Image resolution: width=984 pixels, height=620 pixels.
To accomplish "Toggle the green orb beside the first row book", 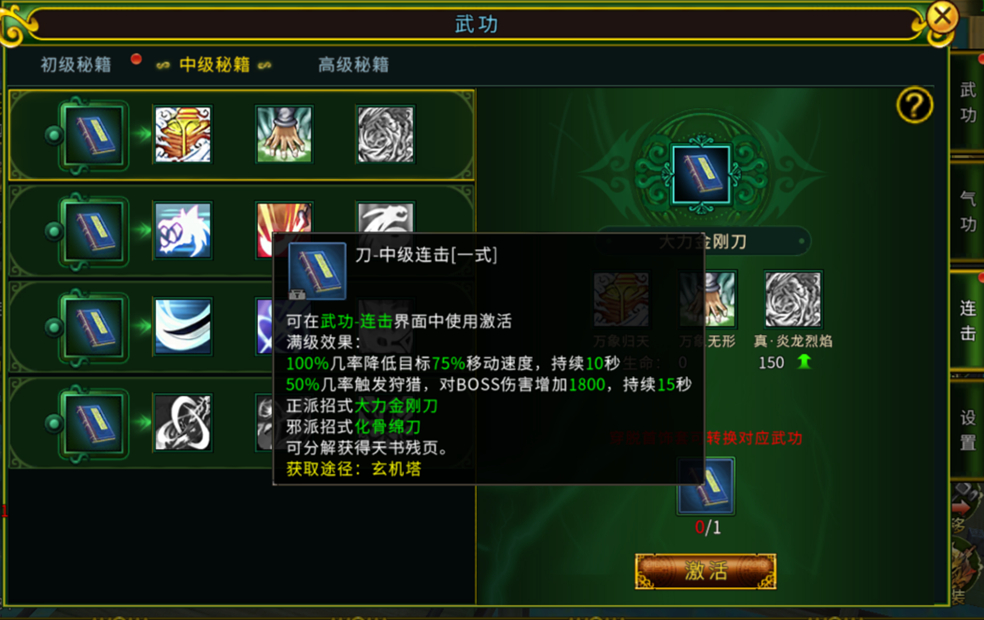I will [54, 135].
